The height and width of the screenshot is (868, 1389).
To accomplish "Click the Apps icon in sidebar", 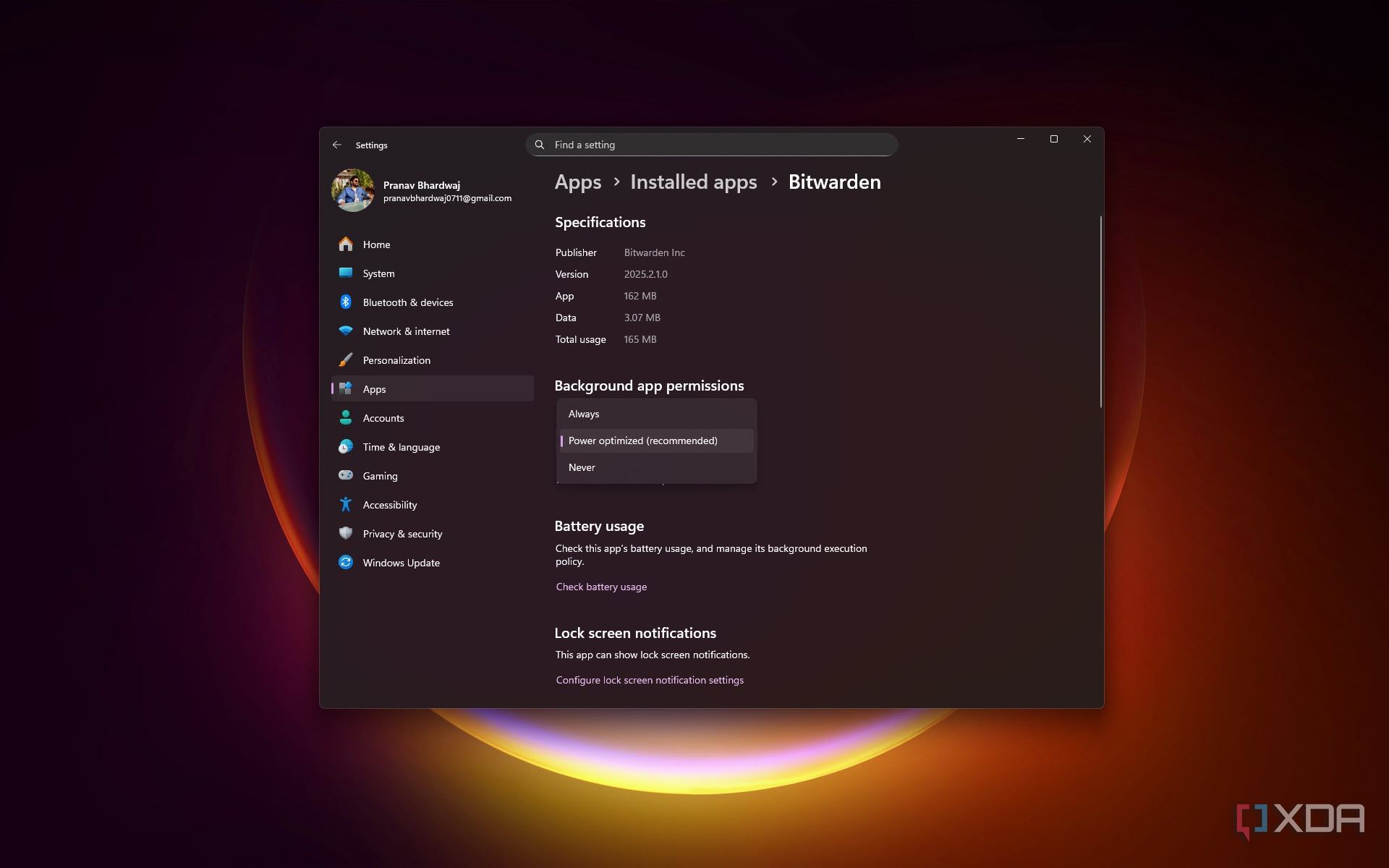I will (346, 389).
